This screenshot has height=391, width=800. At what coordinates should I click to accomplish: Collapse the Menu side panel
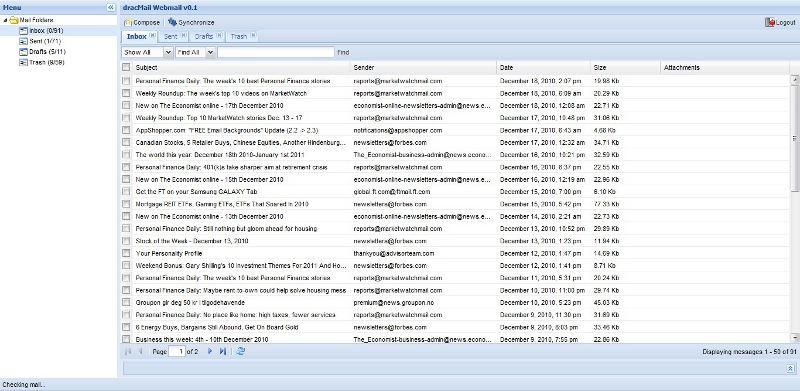111,7
